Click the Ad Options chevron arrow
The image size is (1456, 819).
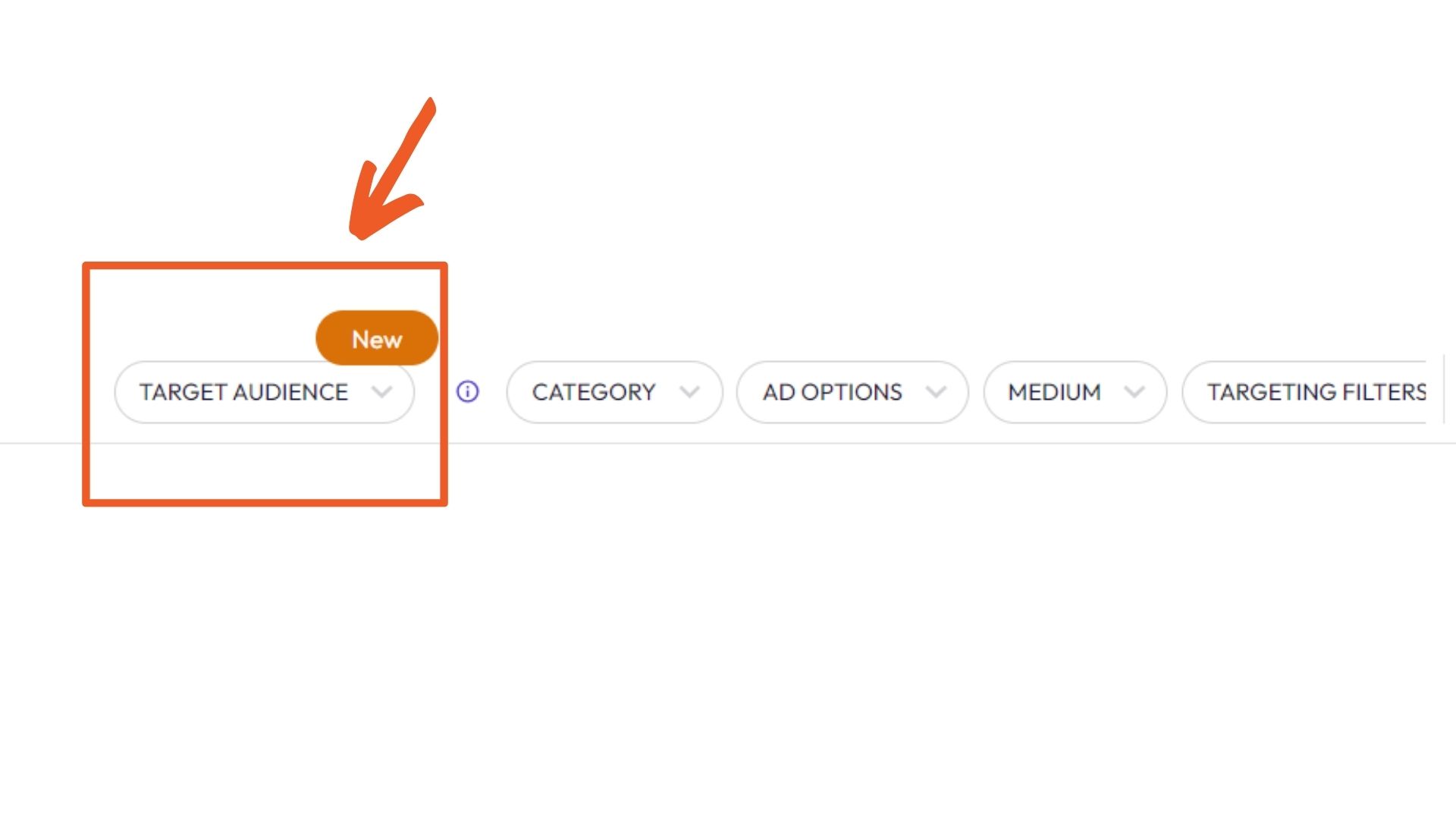[x=936, y=392]
